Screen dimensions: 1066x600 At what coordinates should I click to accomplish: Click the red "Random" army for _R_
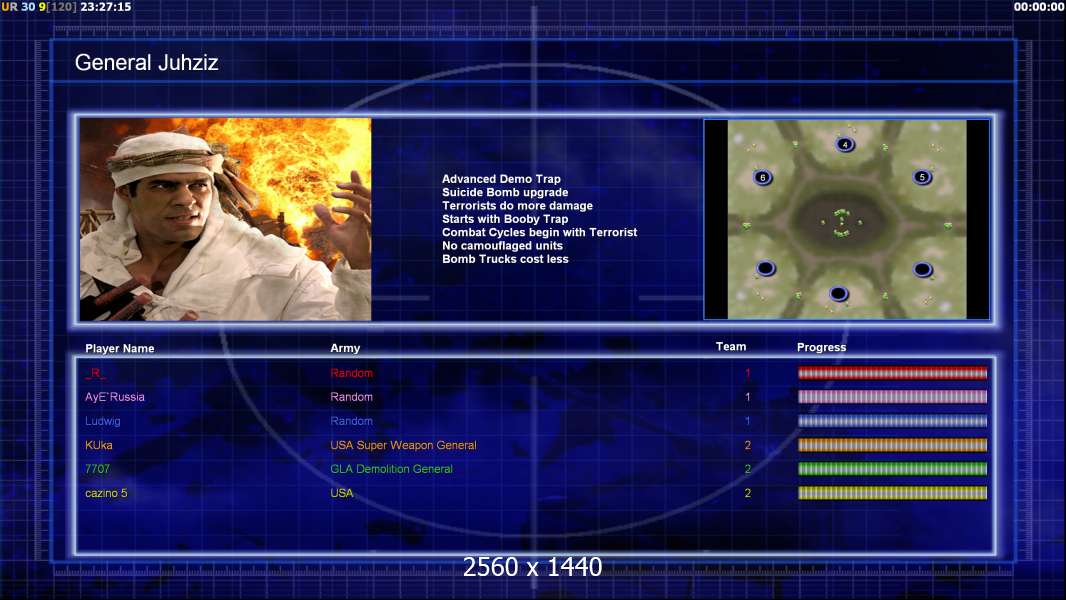click(351, 373)
